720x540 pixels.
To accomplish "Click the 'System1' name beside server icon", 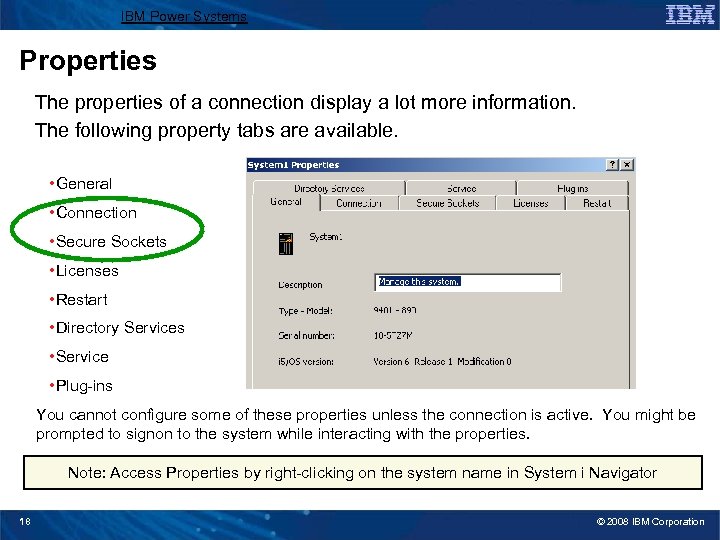I will tap(325, 237).
